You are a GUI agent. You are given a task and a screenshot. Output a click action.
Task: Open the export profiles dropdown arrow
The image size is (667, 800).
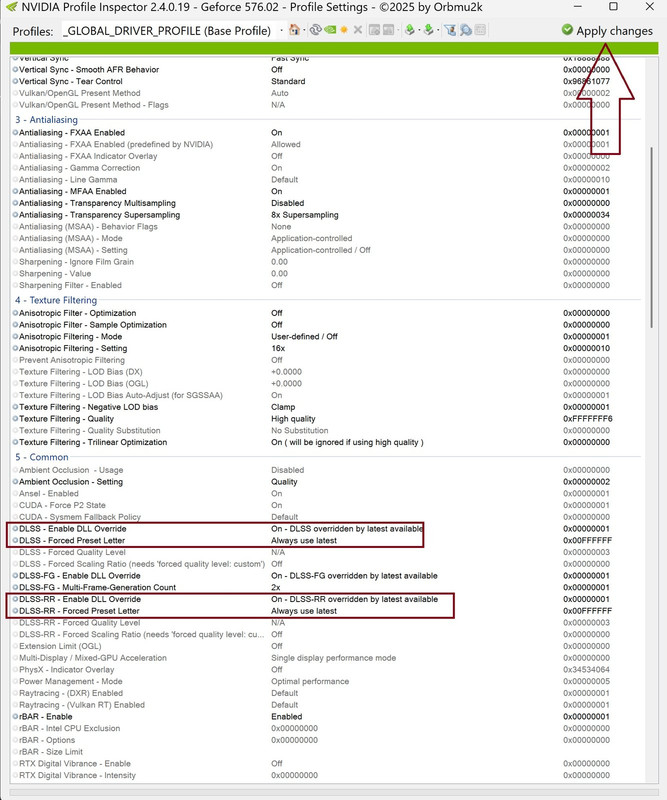419,30
